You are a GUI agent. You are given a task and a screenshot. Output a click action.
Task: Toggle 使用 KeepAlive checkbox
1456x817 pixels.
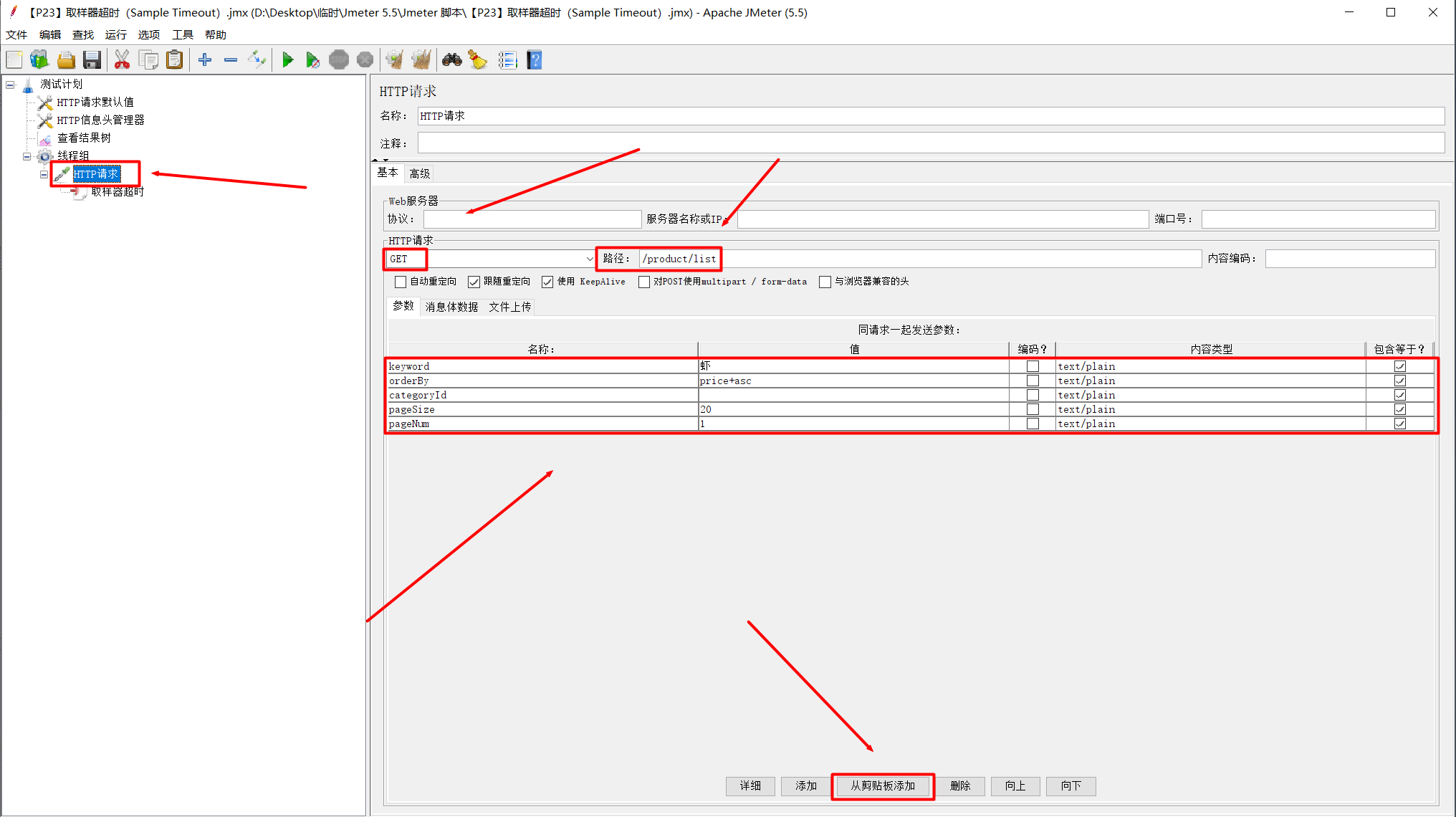pos(547,282)
